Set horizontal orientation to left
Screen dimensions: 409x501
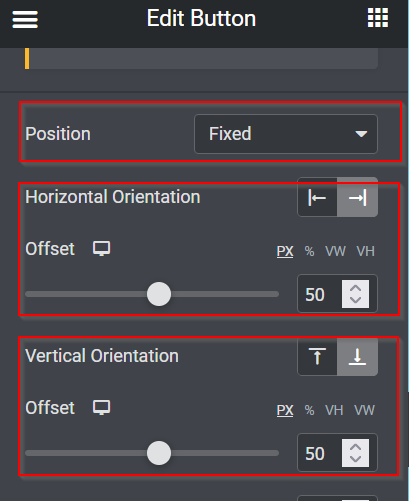tap(317, 198)
